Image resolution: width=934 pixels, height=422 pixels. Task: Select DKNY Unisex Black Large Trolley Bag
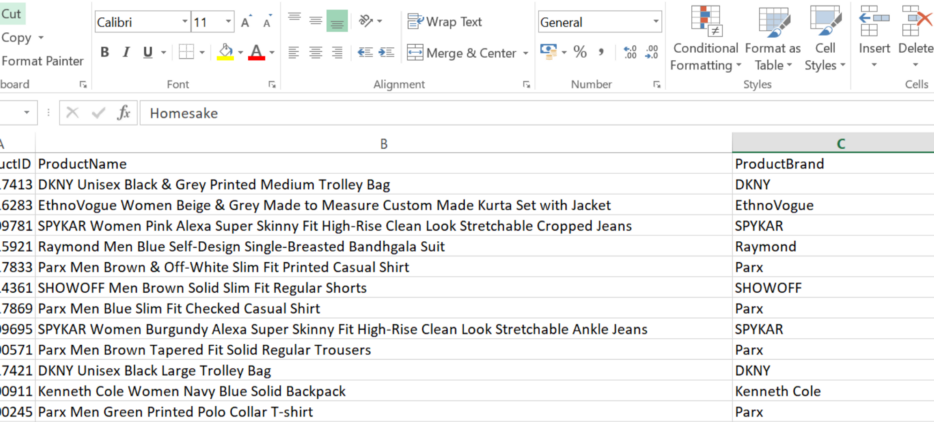click(x=384, y=371)
